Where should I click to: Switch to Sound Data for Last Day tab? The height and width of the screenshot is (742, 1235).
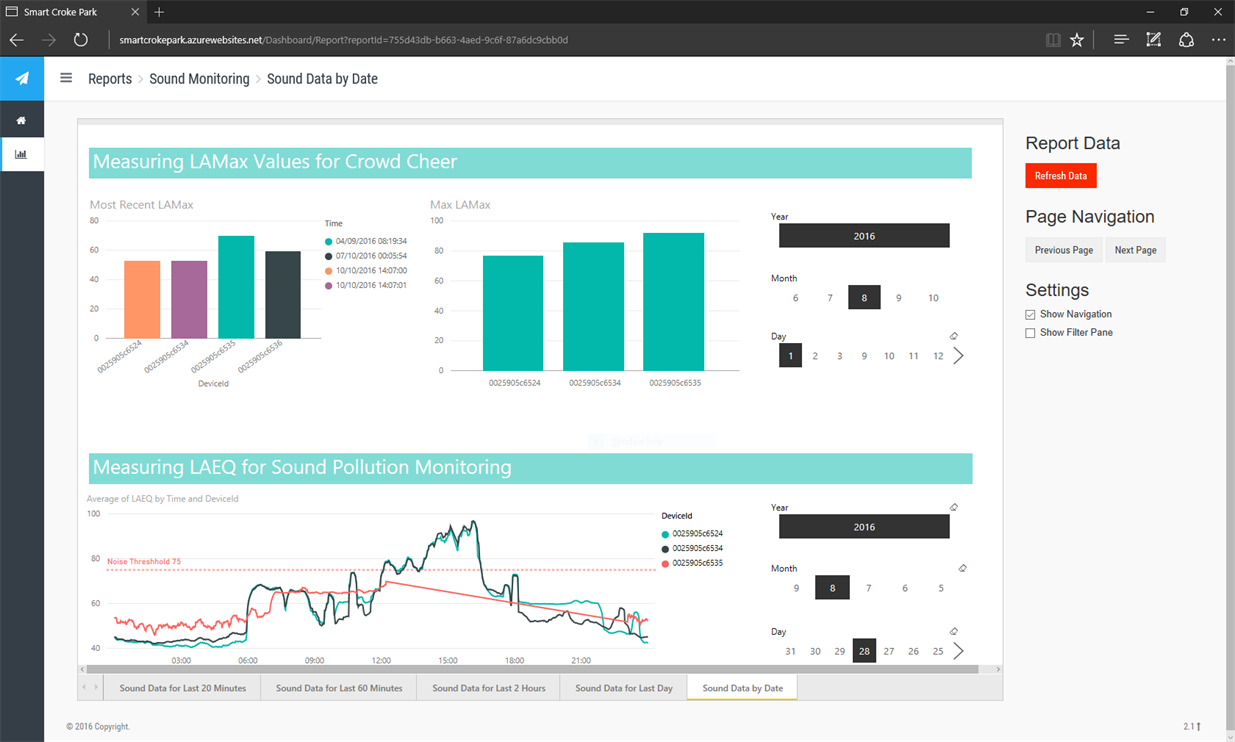coord(624,688)
